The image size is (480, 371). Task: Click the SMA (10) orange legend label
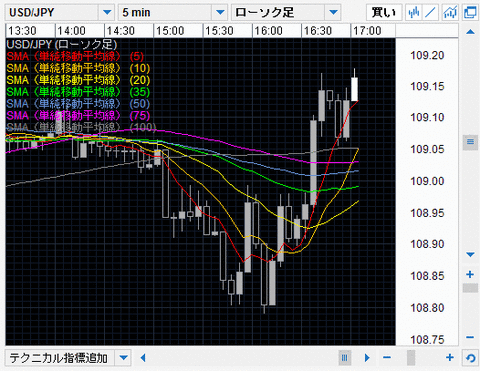click(78, 68)
